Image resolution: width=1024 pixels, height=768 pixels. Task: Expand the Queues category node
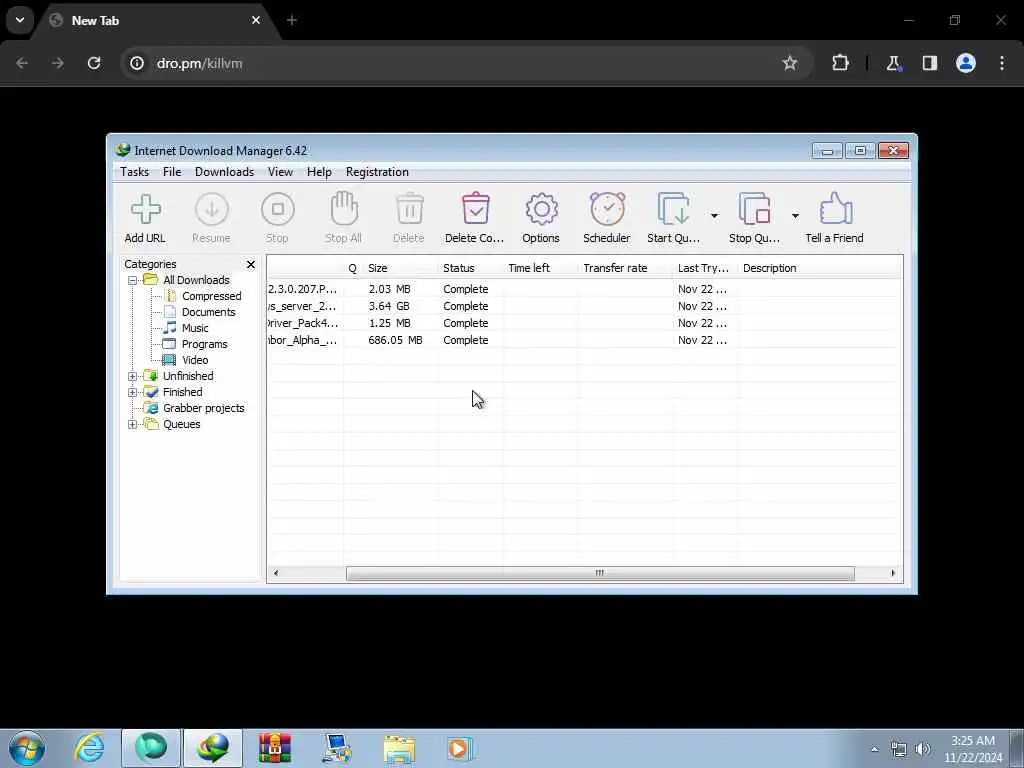[x=133, y=424]
